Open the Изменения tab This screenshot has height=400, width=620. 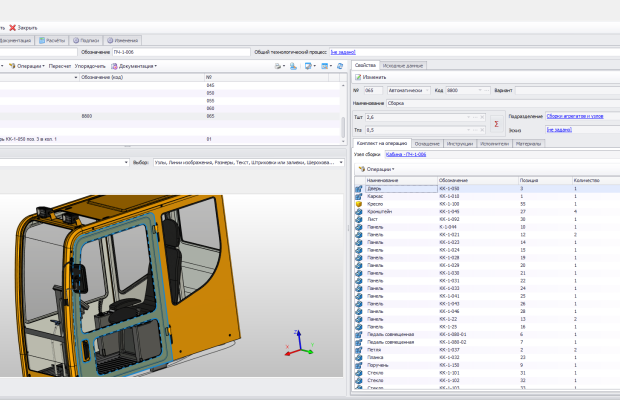123,40
